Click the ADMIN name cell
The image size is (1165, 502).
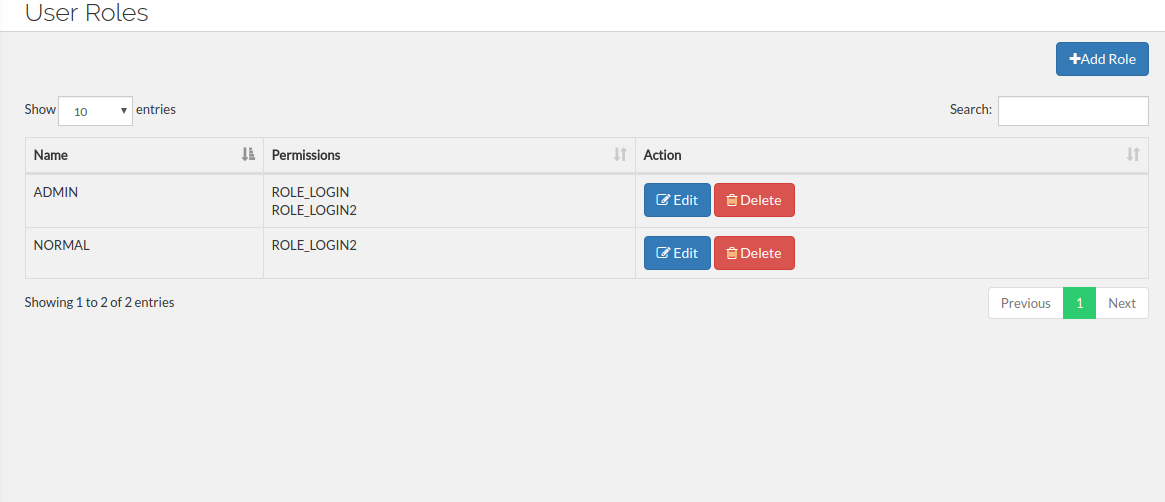[x=56, y=192]
